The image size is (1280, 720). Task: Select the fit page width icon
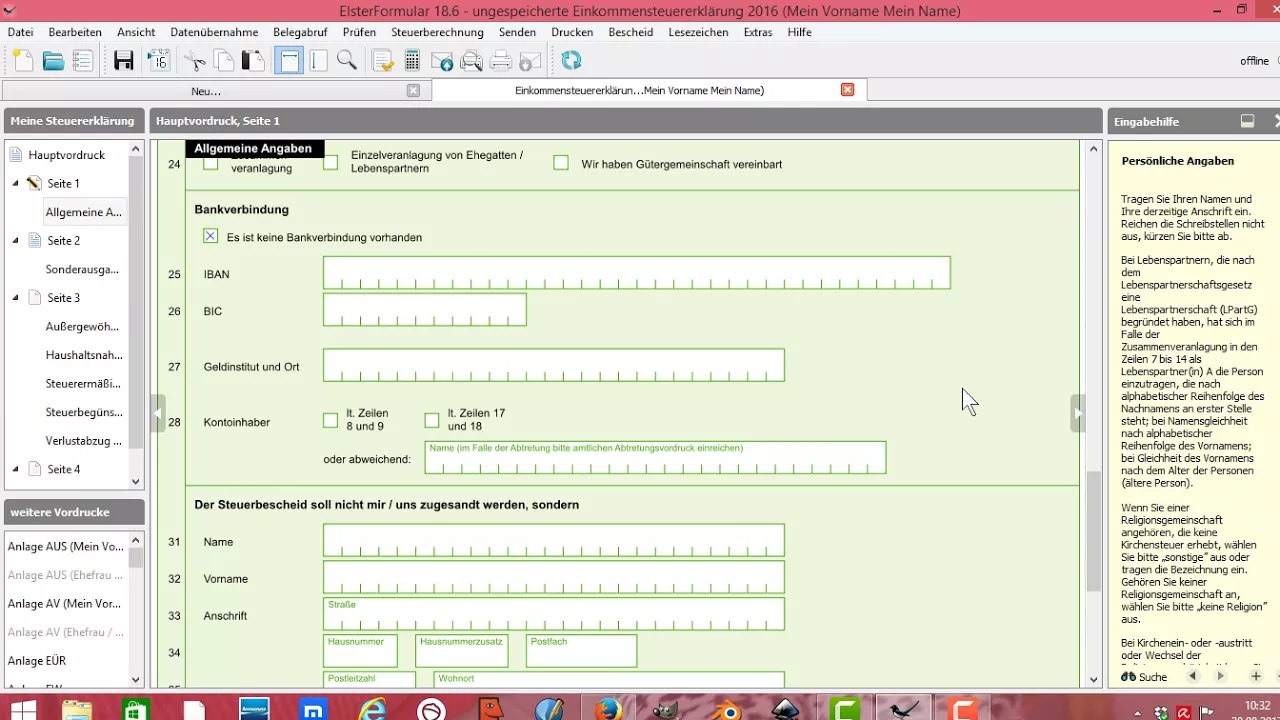[289, 61]
